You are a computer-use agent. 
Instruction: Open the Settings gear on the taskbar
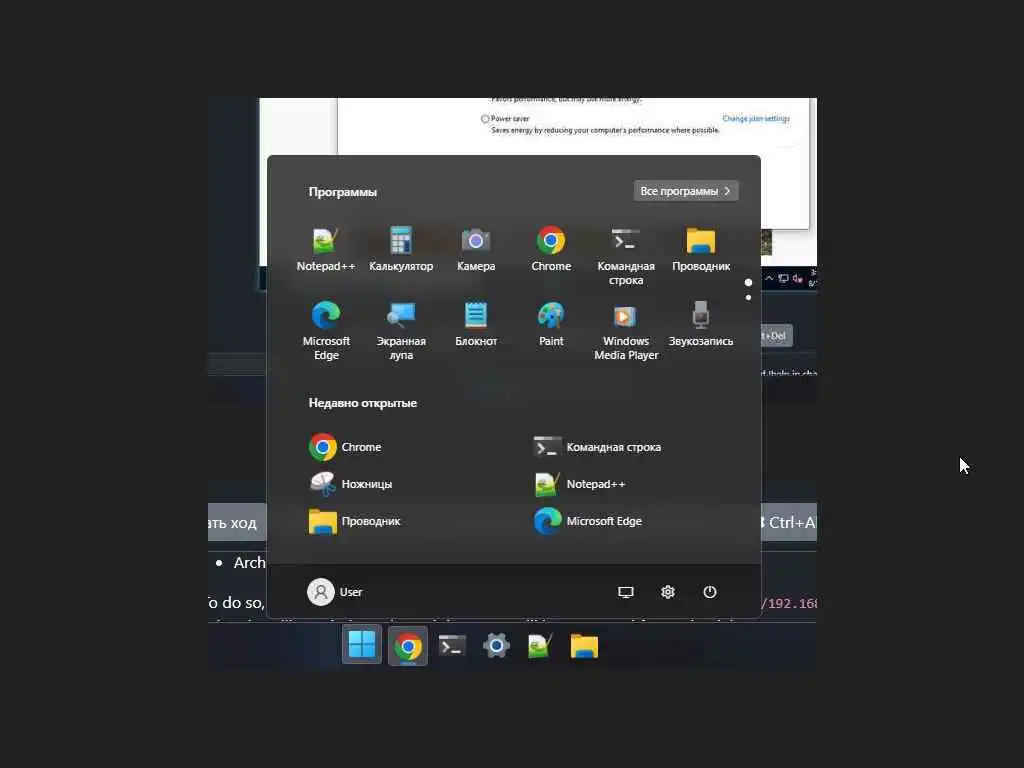click(x=496, y=646)
